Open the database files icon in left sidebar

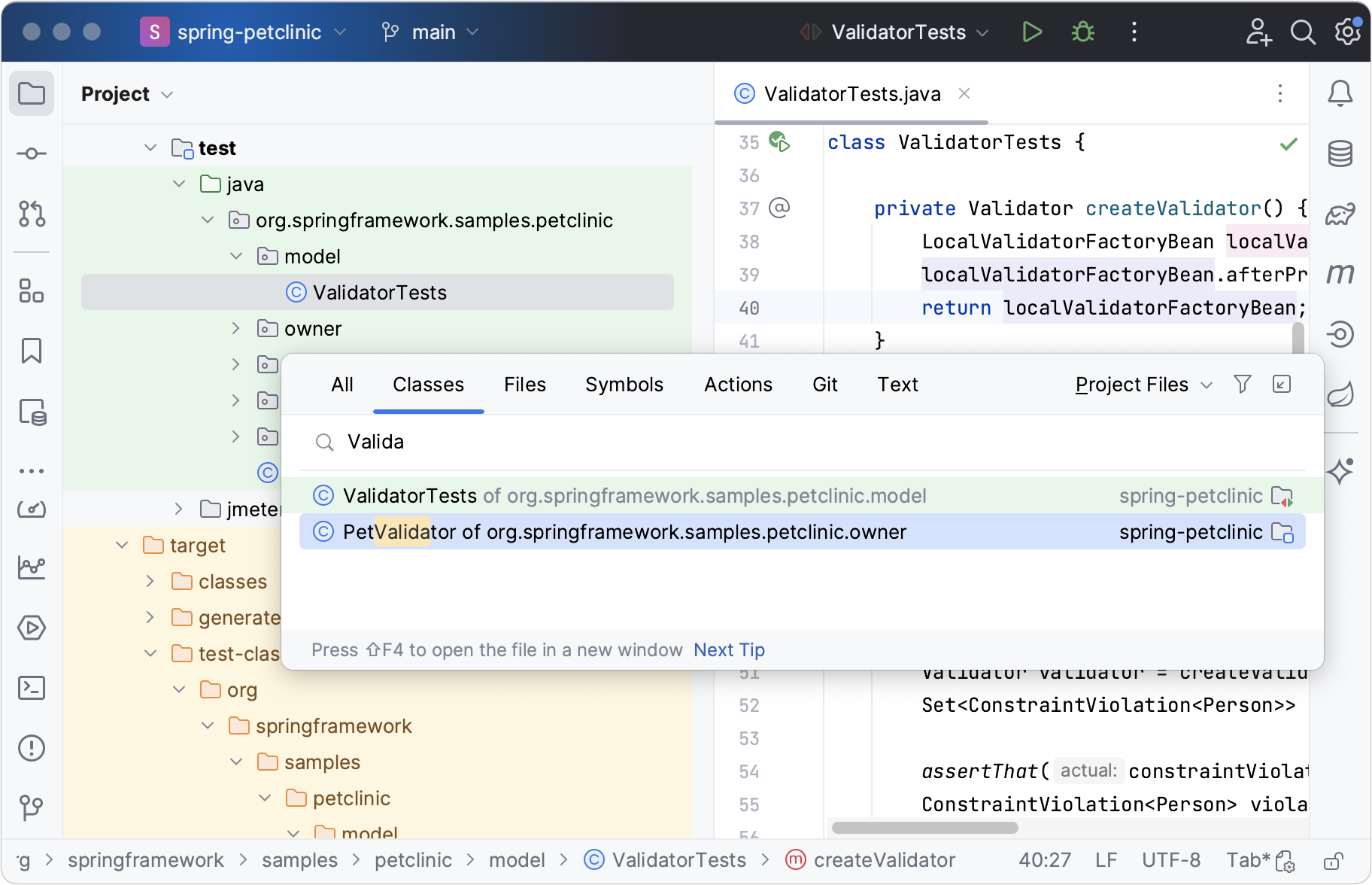32,412
